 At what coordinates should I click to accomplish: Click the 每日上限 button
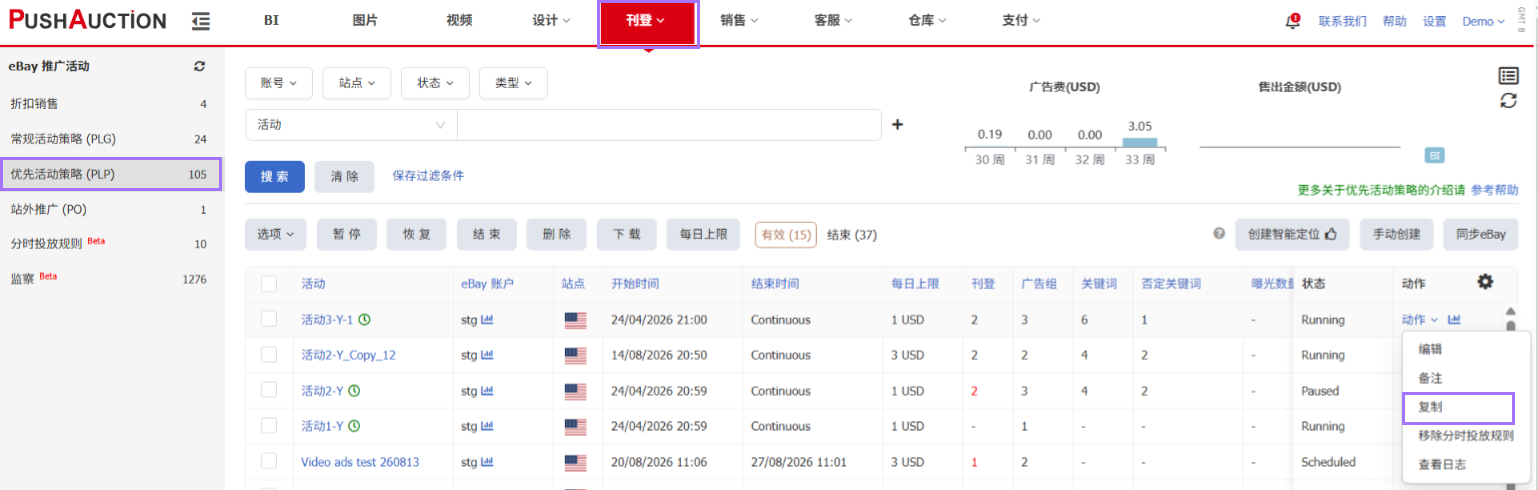pos(703,234)
